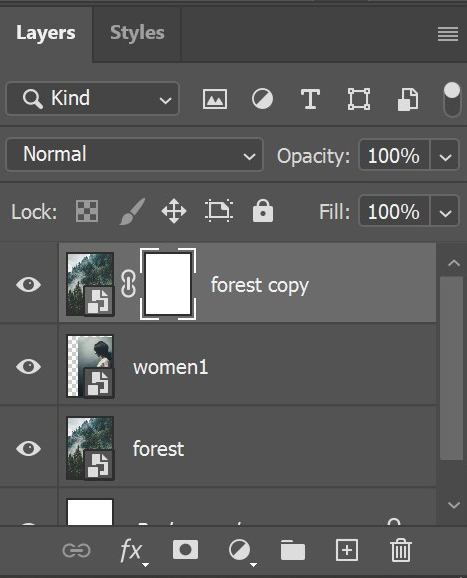Delete layer with trash icon
The height and width of the screenshot is (578, 467).
401,550
